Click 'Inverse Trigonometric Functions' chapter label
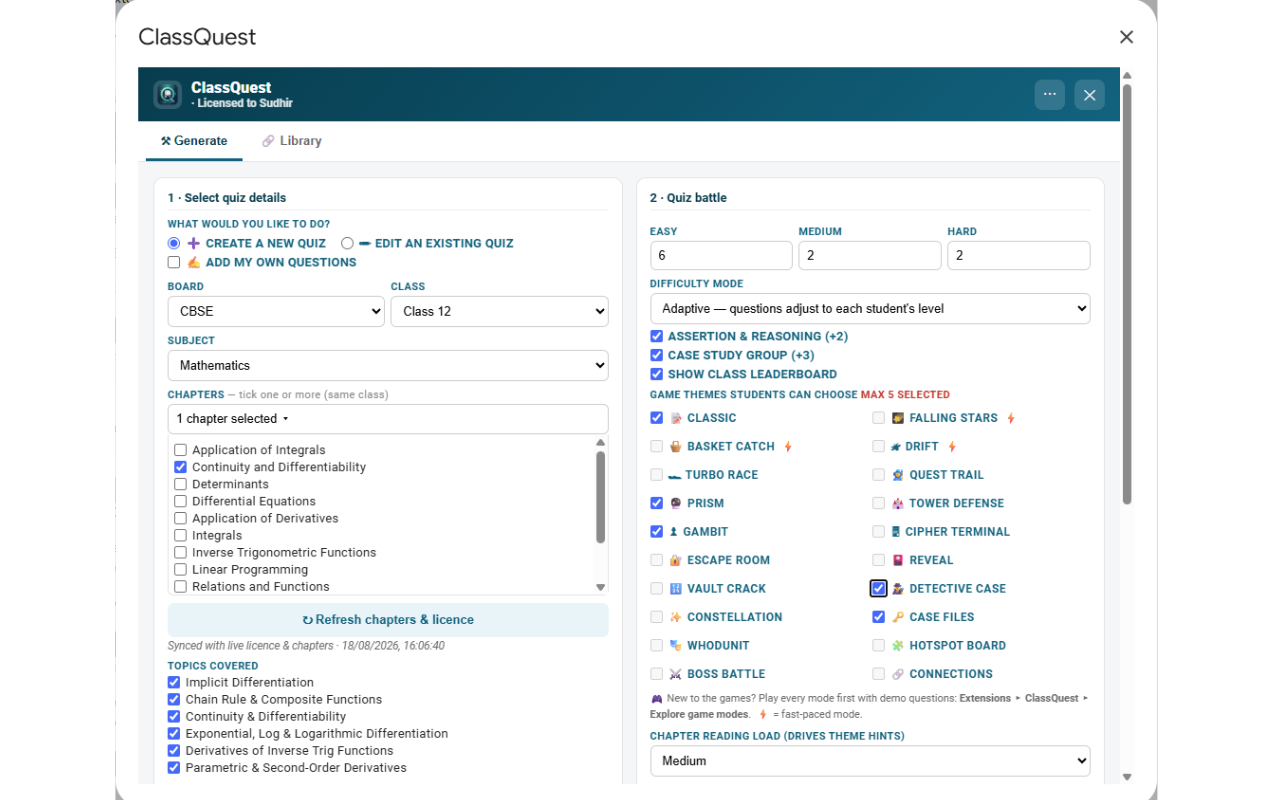1280x800 pixels. [284, 552]
